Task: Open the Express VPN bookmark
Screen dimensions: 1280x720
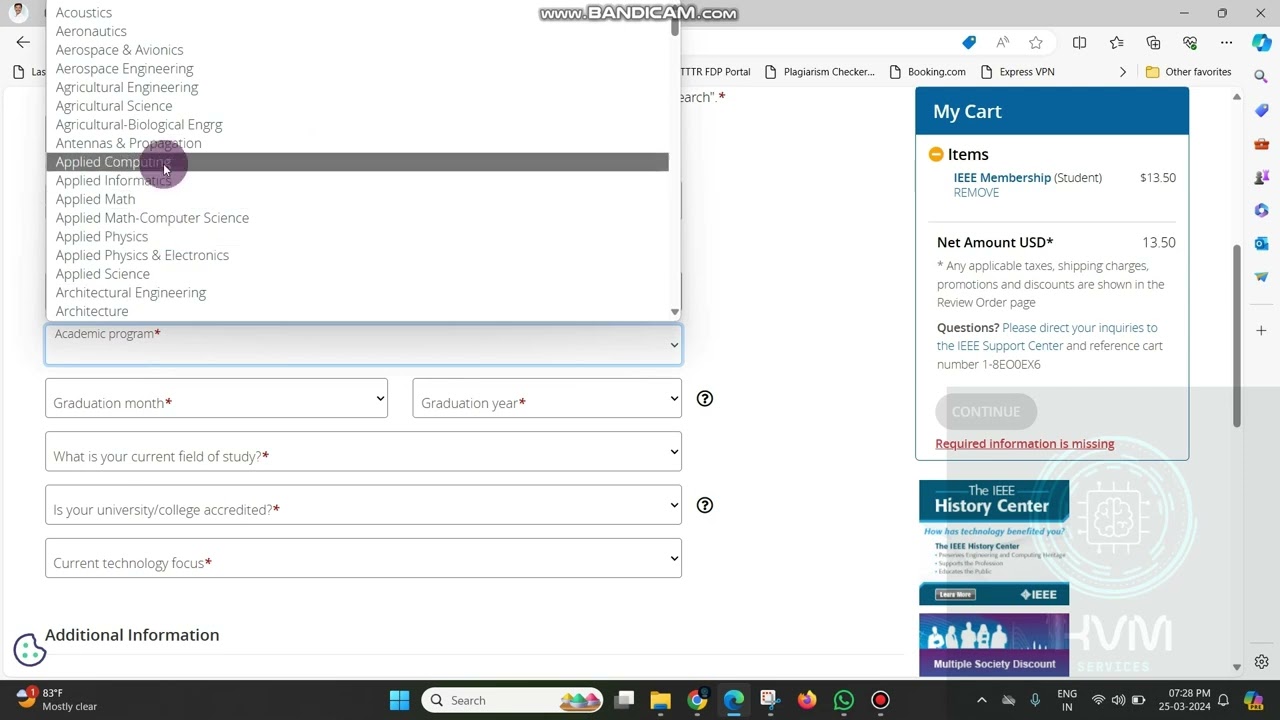Action: point(1018,72)
